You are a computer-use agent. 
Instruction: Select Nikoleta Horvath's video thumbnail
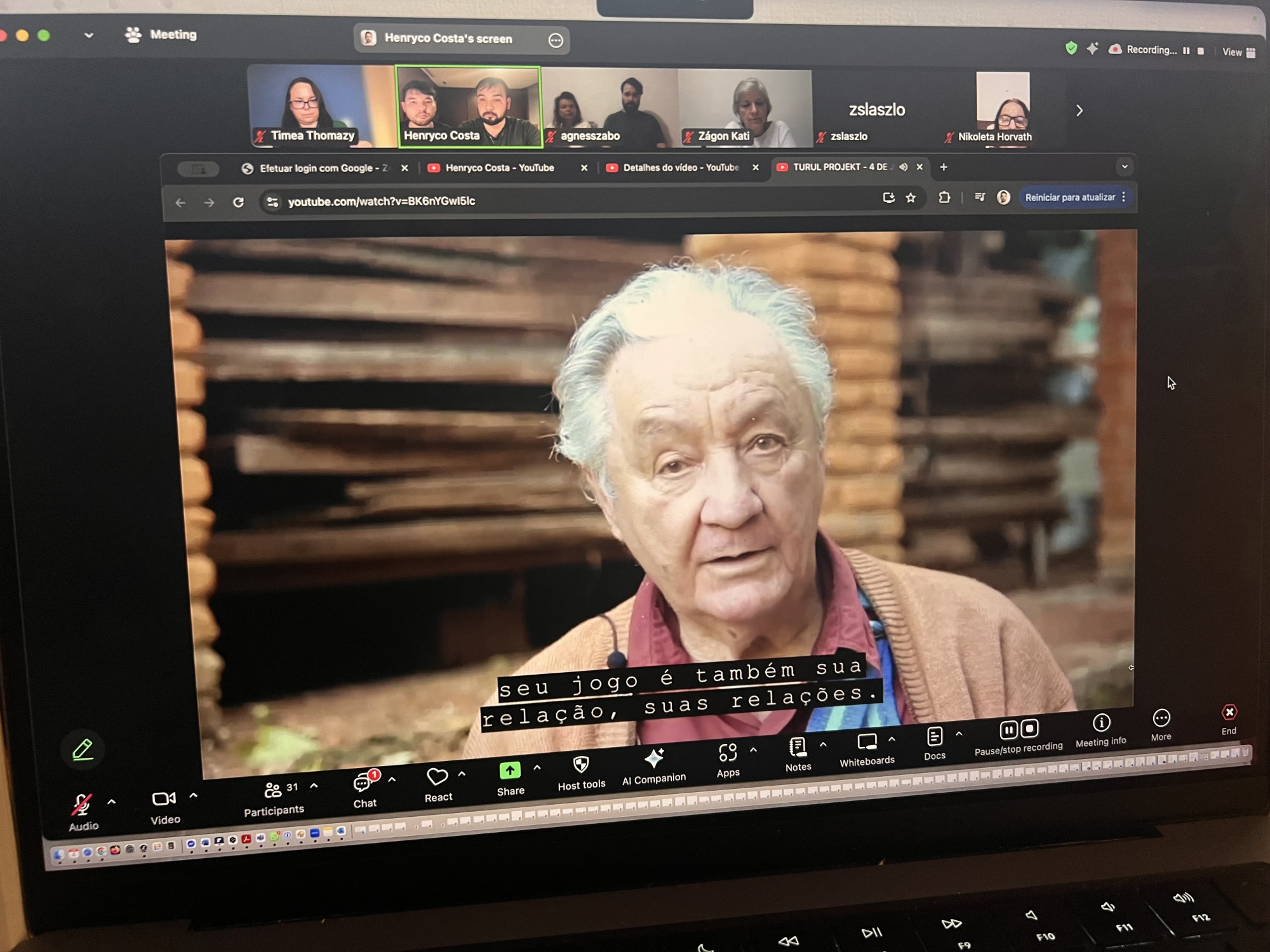pyautogui.click(x=1003, y=110)
